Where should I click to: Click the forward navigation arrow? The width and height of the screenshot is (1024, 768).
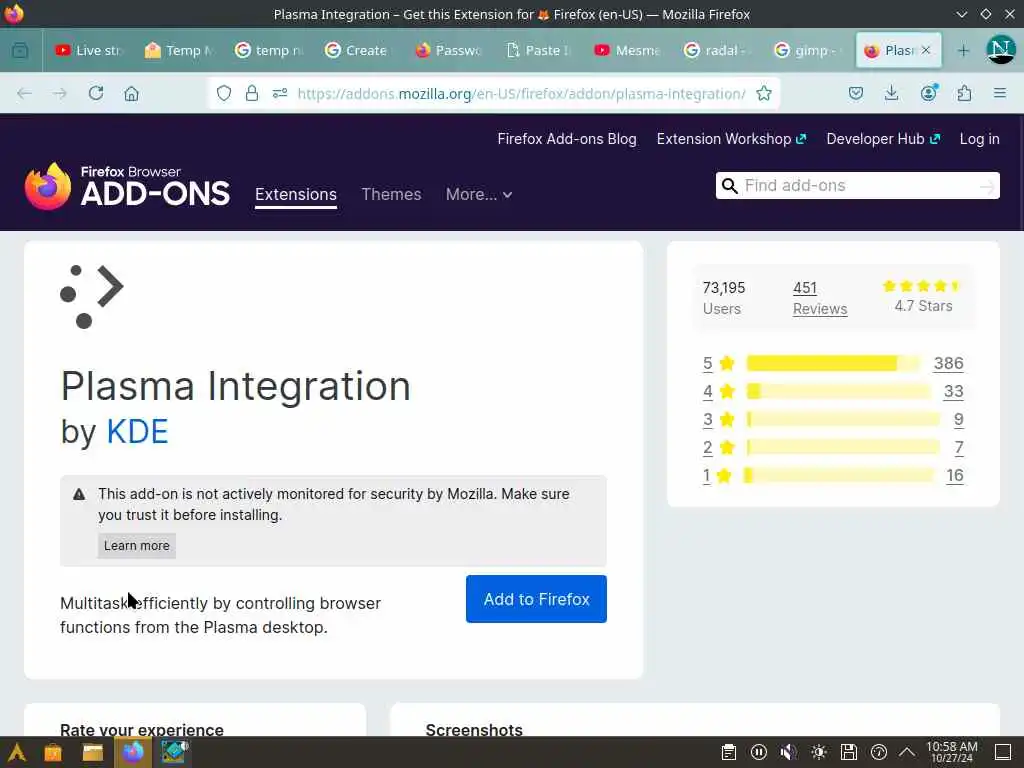click(x=59, y=93)
